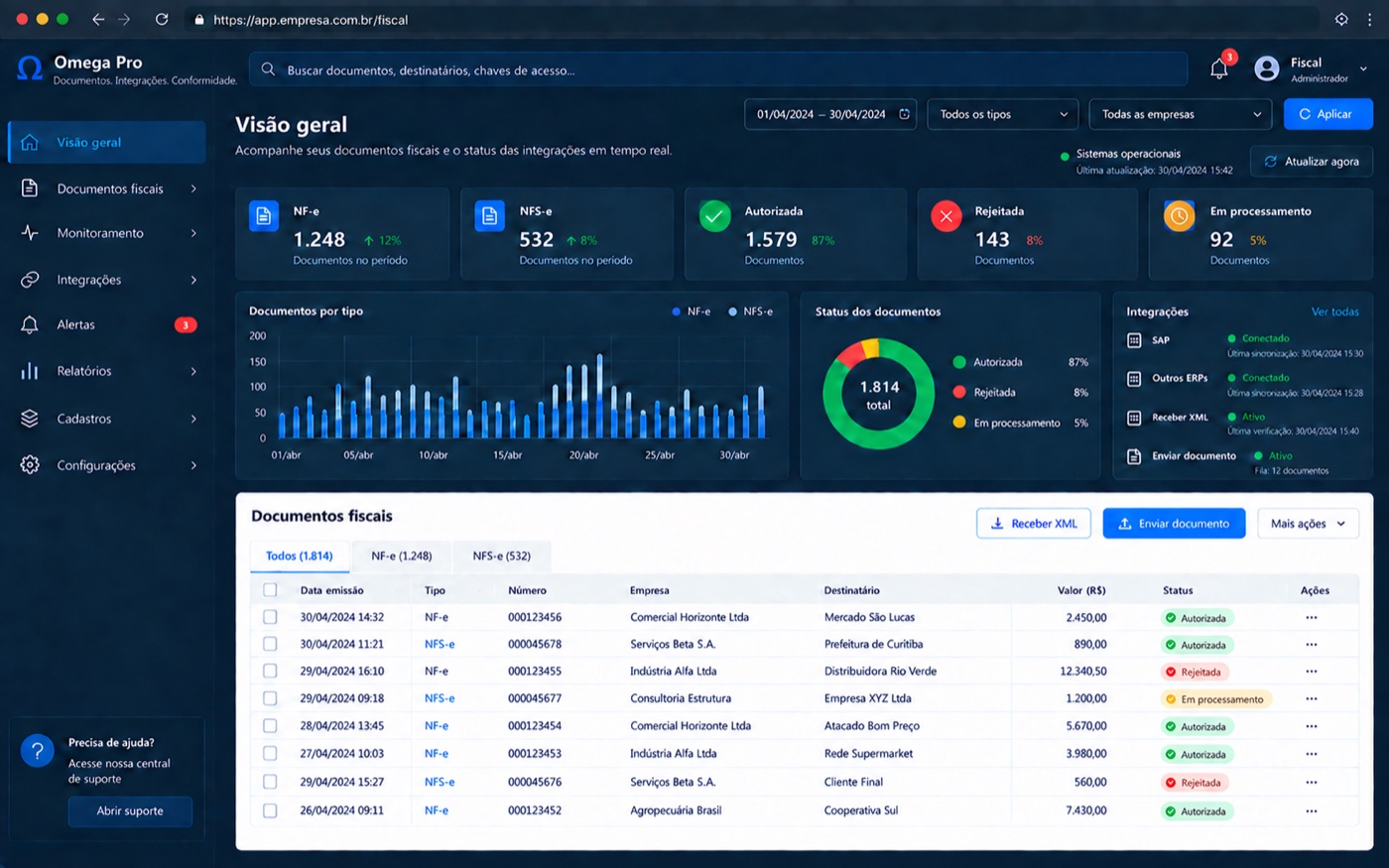Click the Fiscal user avatar icon
The image size is (1389, 868).
click(1267, 68)
